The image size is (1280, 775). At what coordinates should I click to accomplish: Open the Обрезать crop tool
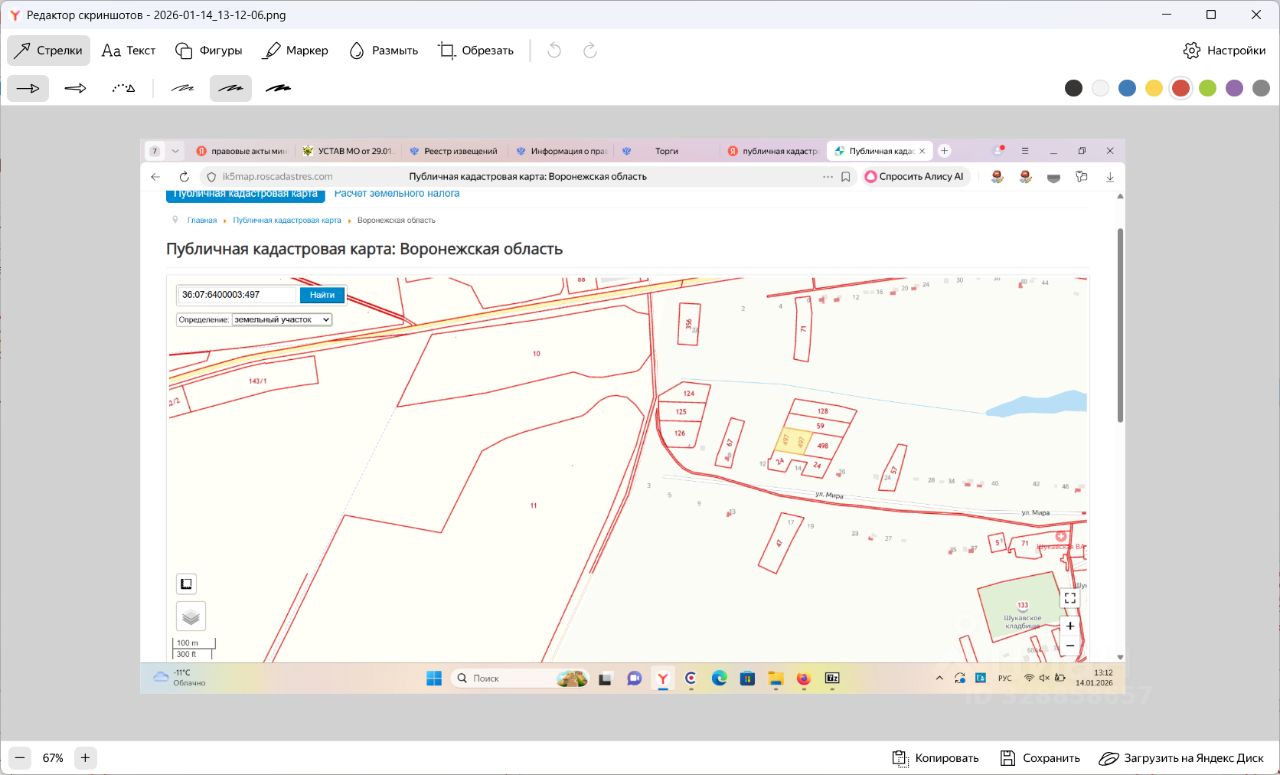[475, 50]
